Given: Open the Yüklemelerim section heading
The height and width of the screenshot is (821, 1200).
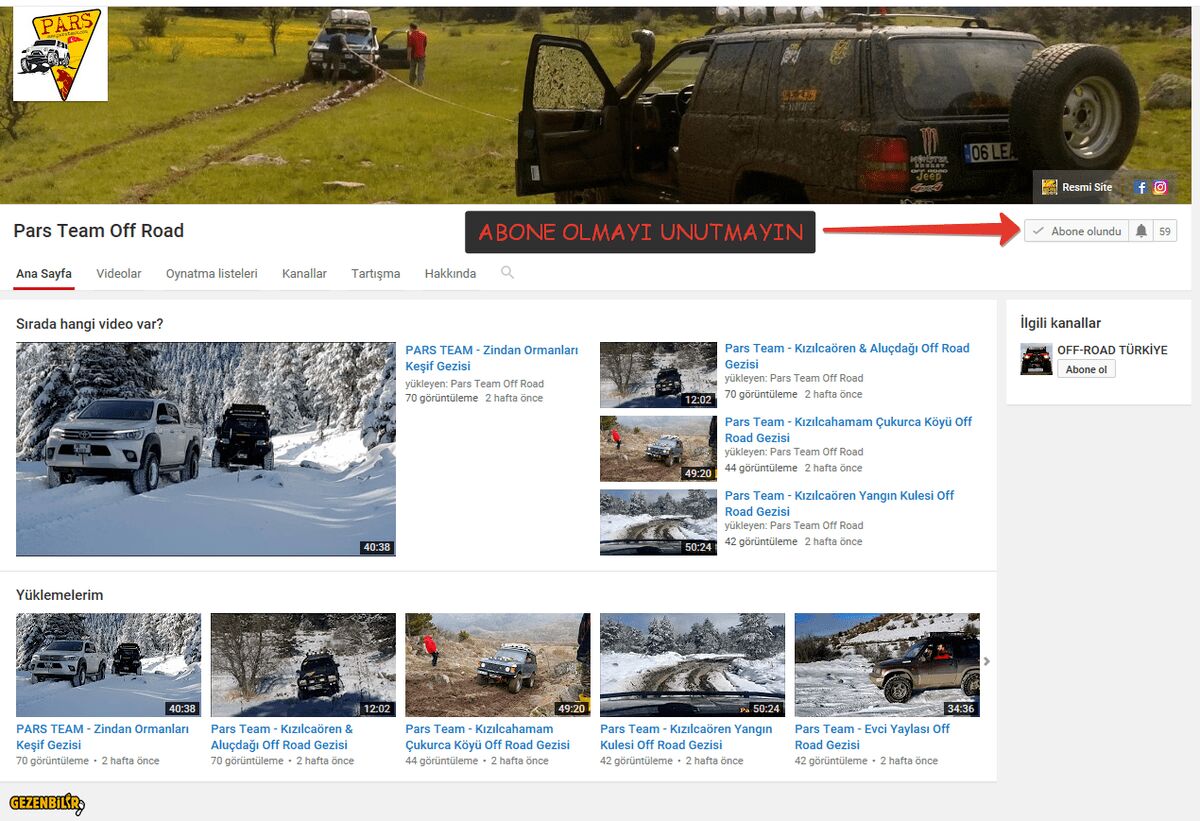Looking at the screenshot, I should 60,595.
